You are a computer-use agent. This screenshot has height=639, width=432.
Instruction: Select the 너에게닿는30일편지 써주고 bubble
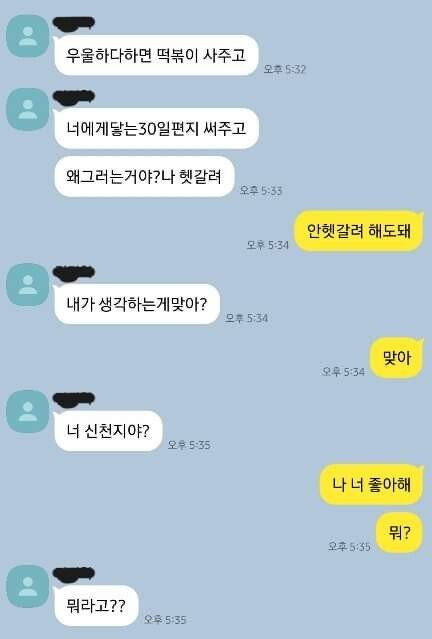(x=156, y=128)
